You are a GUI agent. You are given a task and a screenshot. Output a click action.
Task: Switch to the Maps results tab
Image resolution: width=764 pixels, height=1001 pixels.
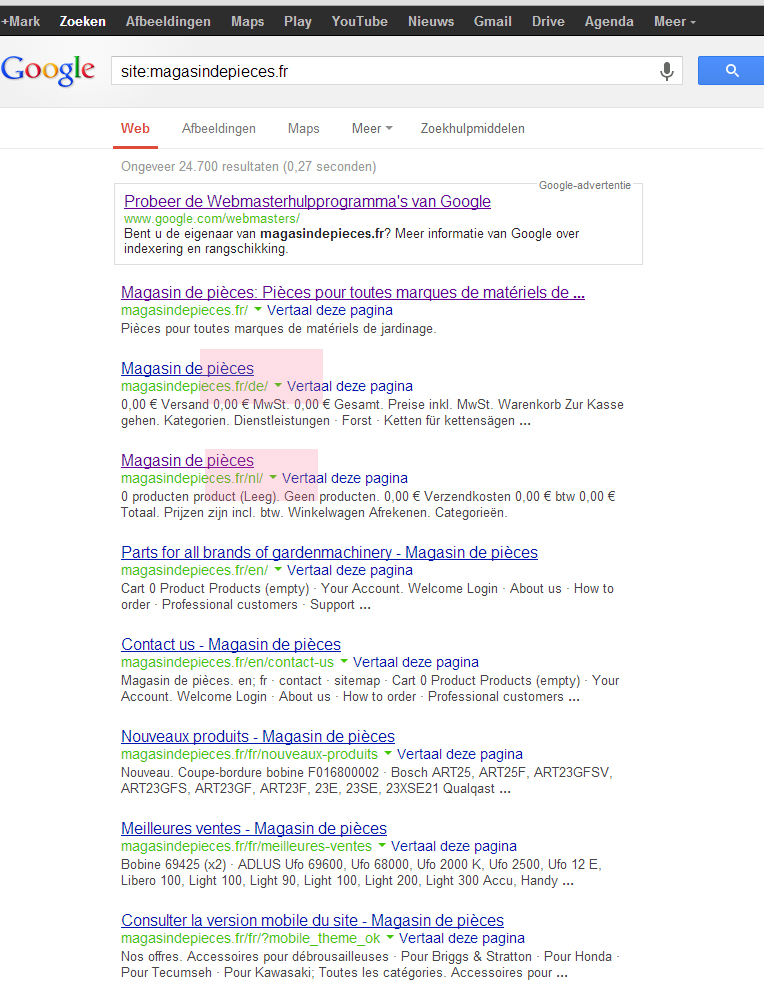[x=304, y=128]
